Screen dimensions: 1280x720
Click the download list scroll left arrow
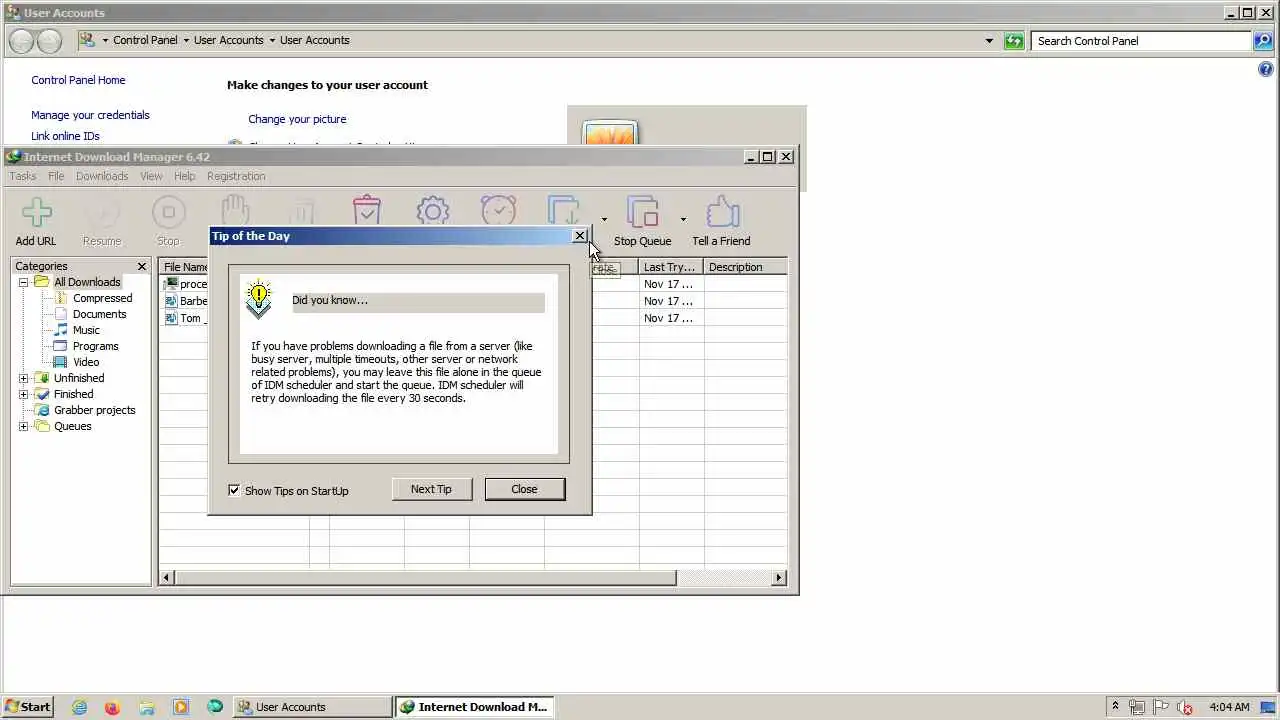[167, 578]
